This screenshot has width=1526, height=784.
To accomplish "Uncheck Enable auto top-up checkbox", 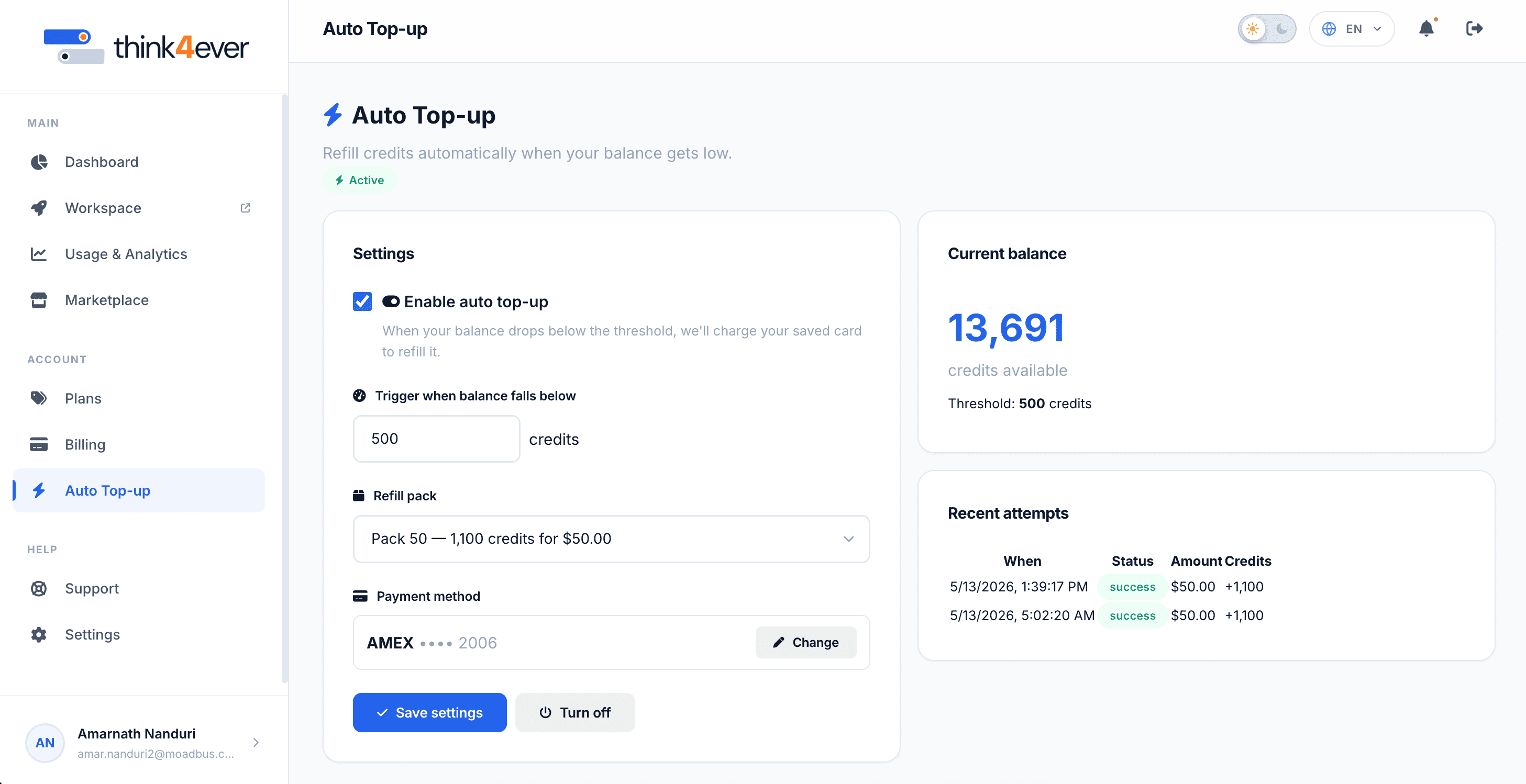I will [362, 301].
